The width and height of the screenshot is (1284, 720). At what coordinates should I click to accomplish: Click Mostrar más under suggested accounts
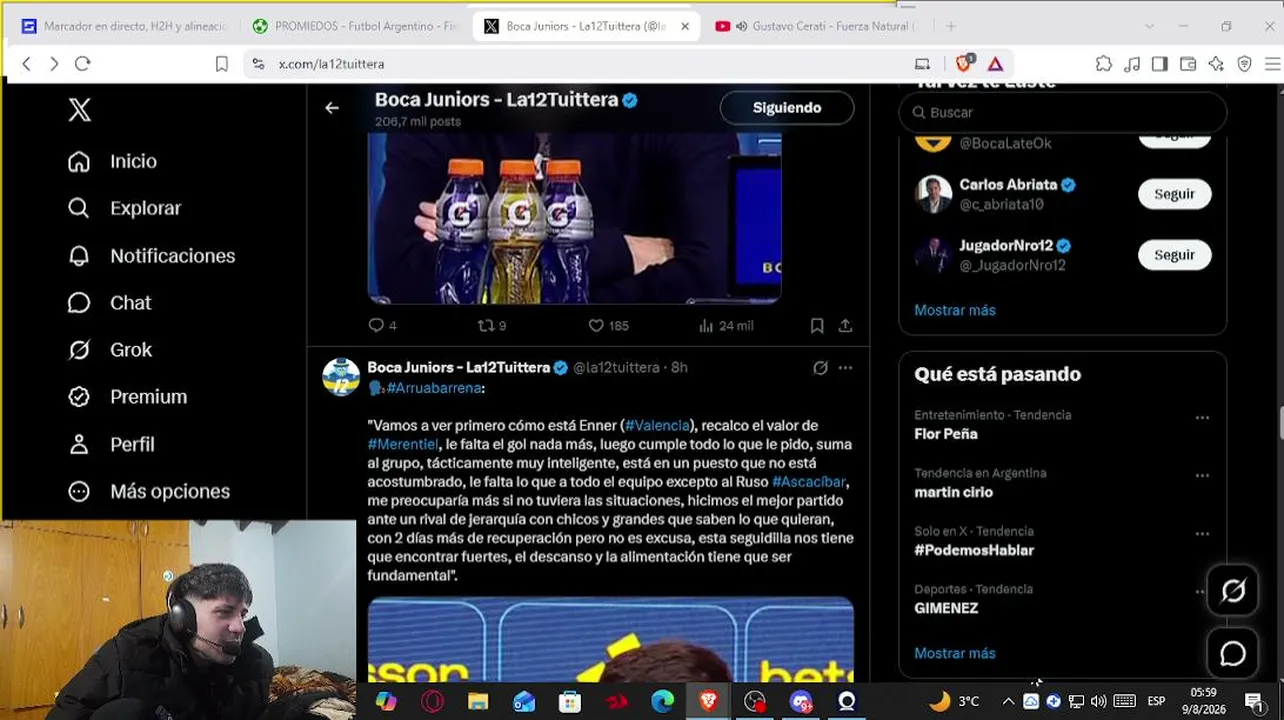pos(955,310)
